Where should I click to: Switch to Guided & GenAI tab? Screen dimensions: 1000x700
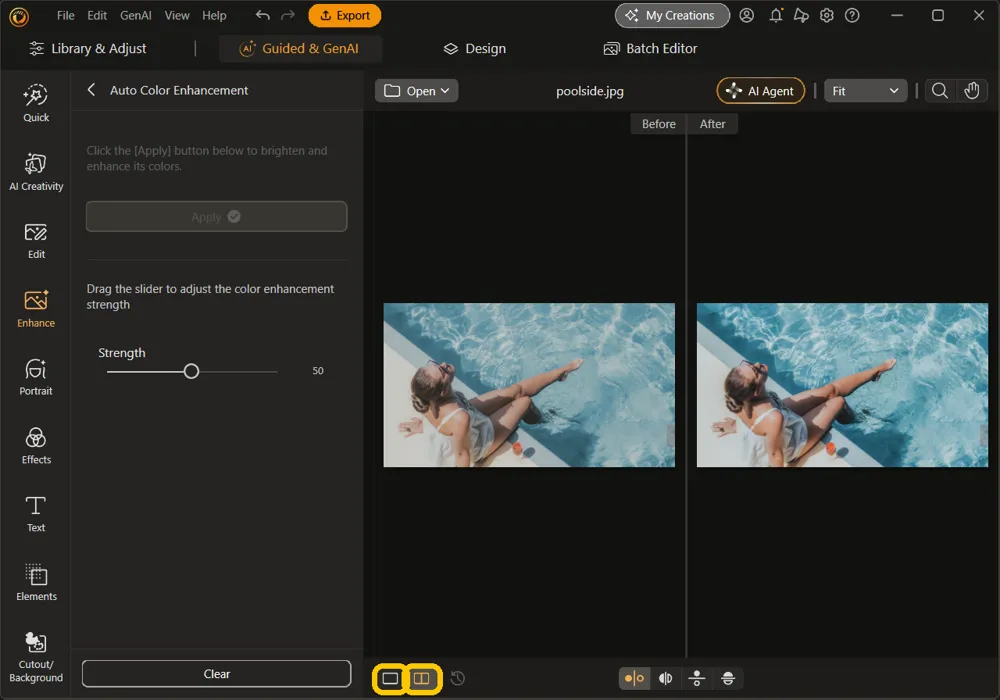click(299, 48)
